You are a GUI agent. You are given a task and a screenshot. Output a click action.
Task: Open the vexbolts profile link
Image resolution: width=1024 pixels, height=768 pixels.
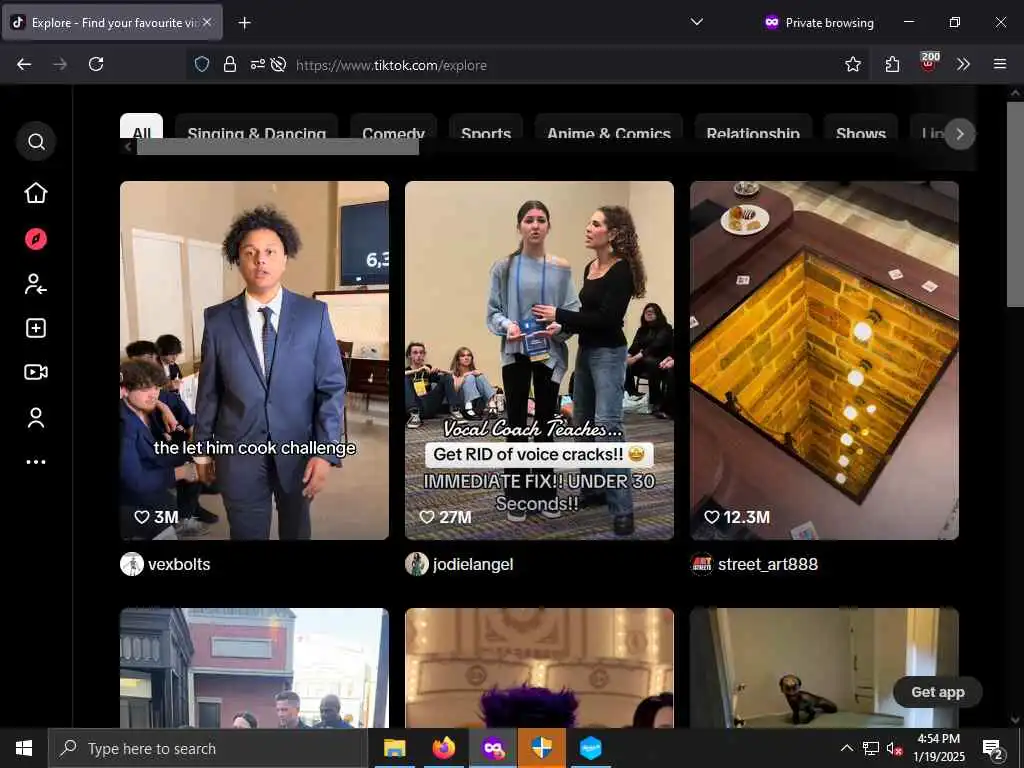pos(179,564)
